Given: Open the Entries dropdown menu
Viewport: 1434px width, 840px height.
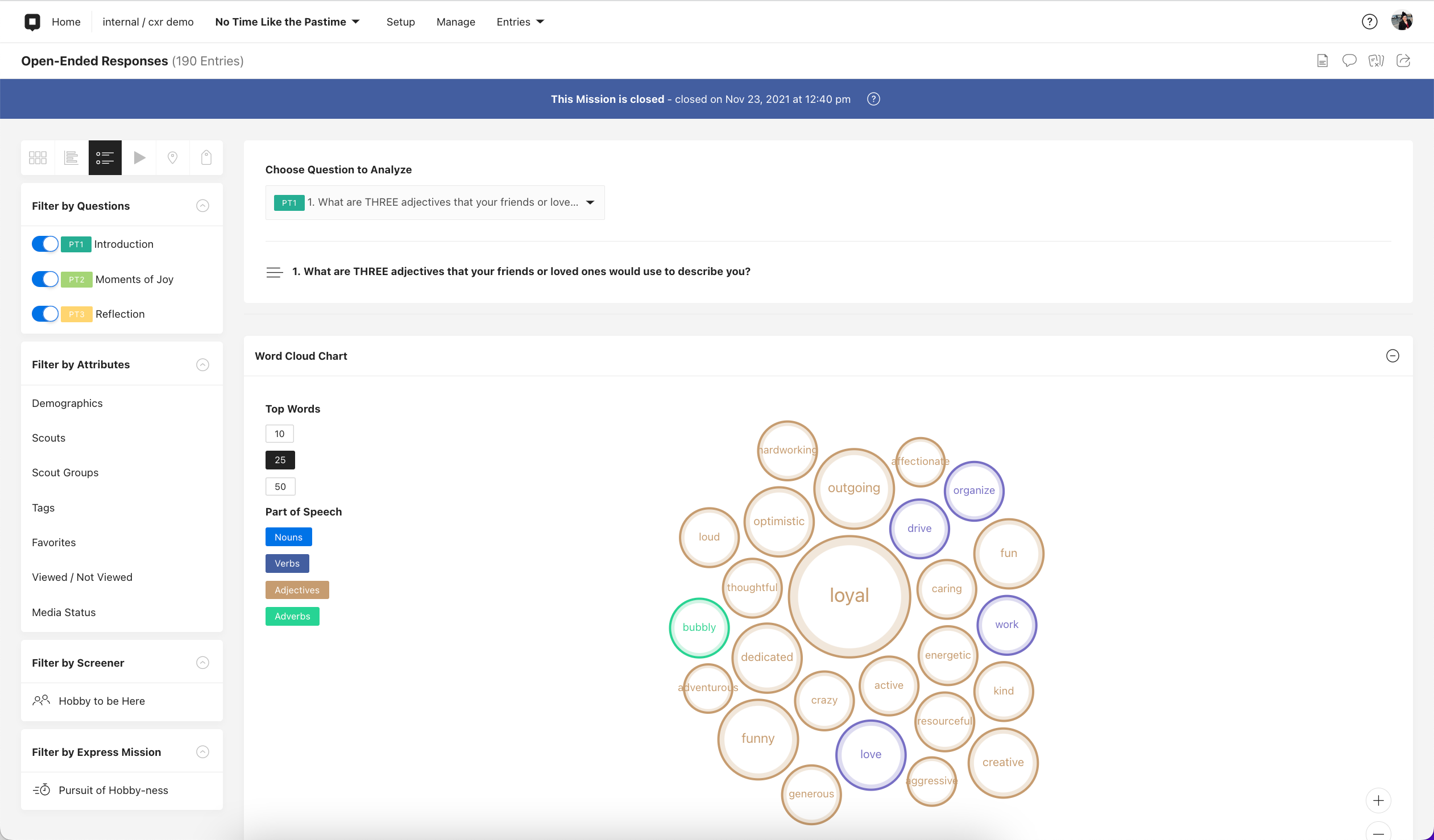Looking at the screenshot, I should [520, 22].
